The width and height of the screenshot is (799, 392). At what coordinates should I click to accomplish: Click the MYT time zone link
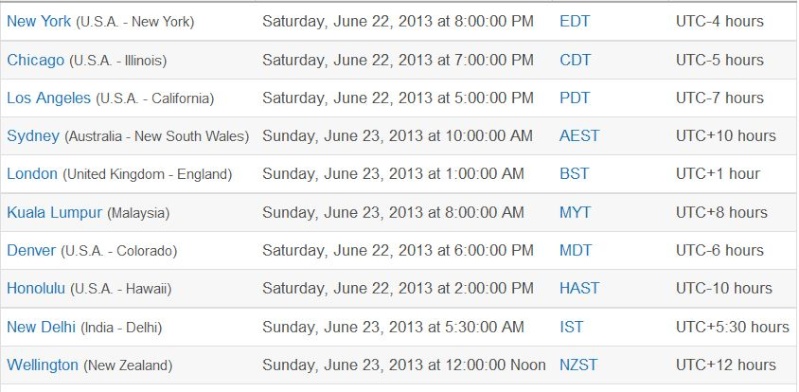click(x=575, y=213)
